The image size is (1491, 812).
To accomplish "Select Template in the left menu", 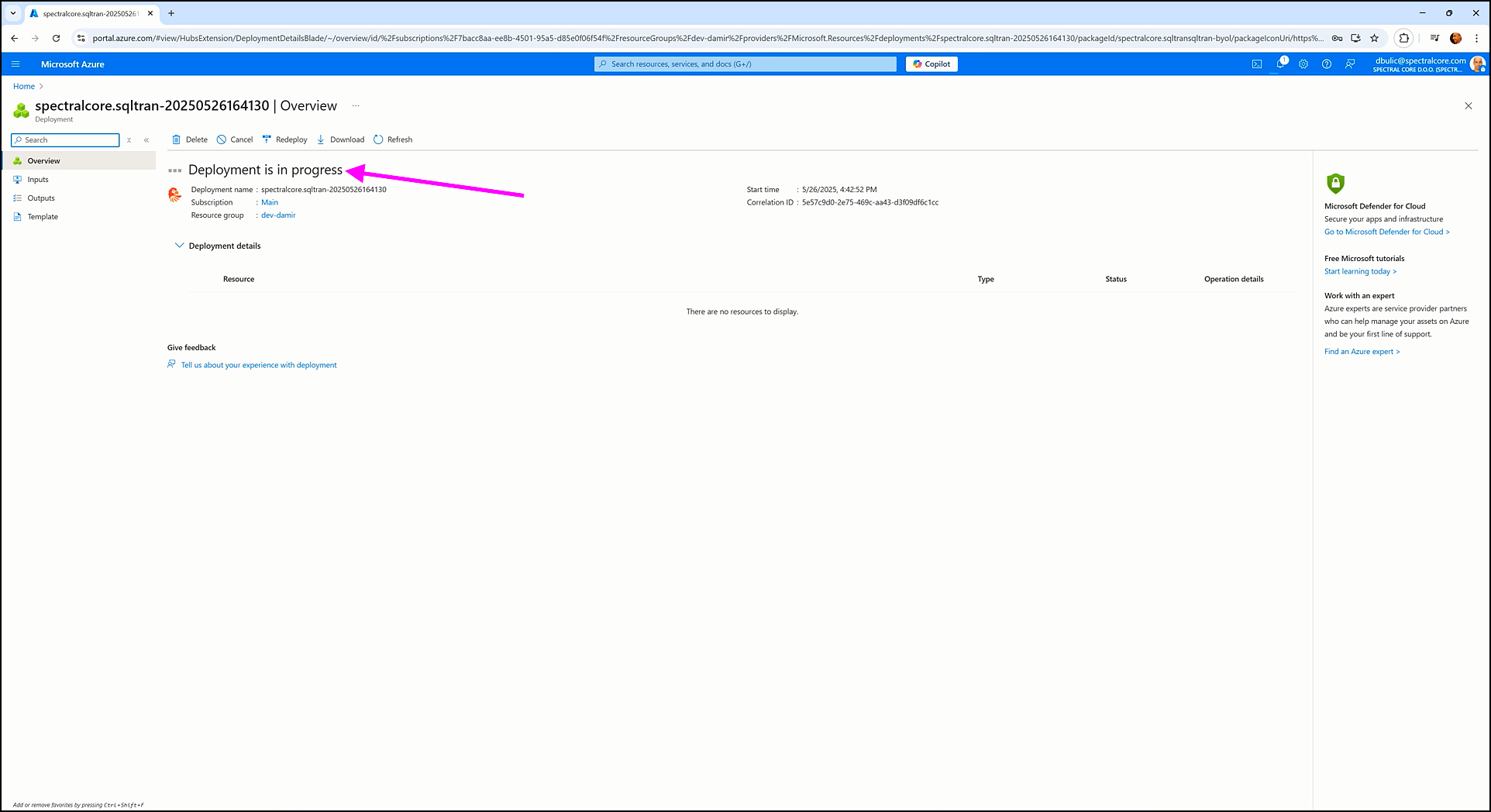I will tap(43, 217).
